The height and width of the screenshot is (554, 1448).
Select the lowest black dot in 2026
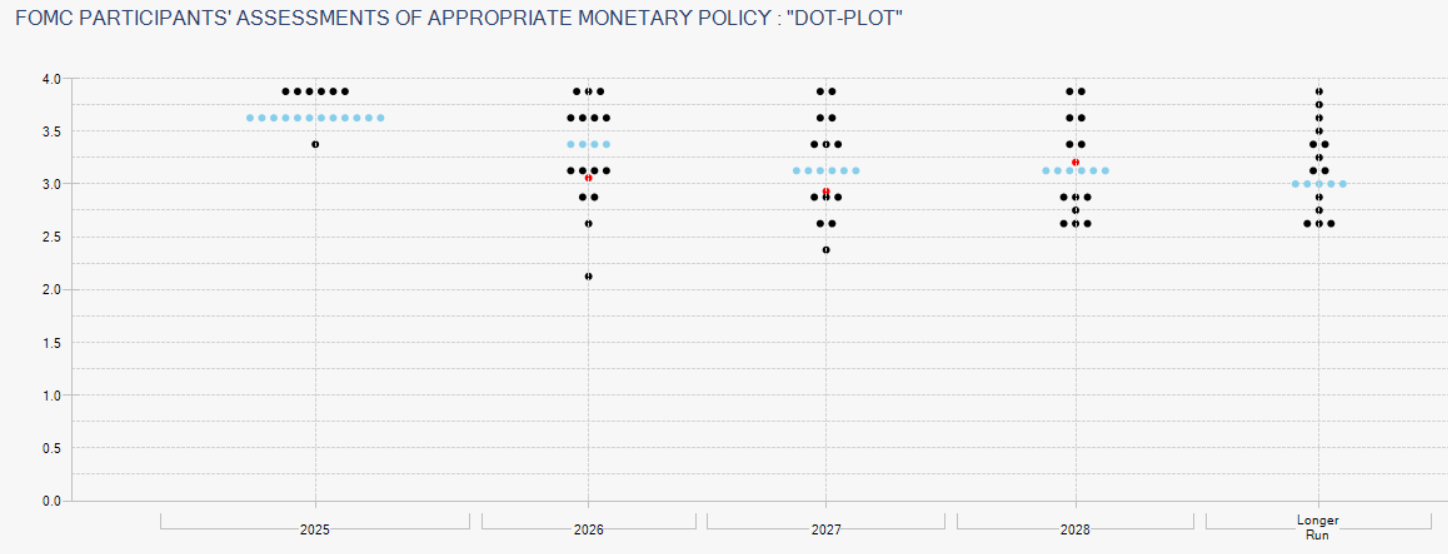(588, 276)
